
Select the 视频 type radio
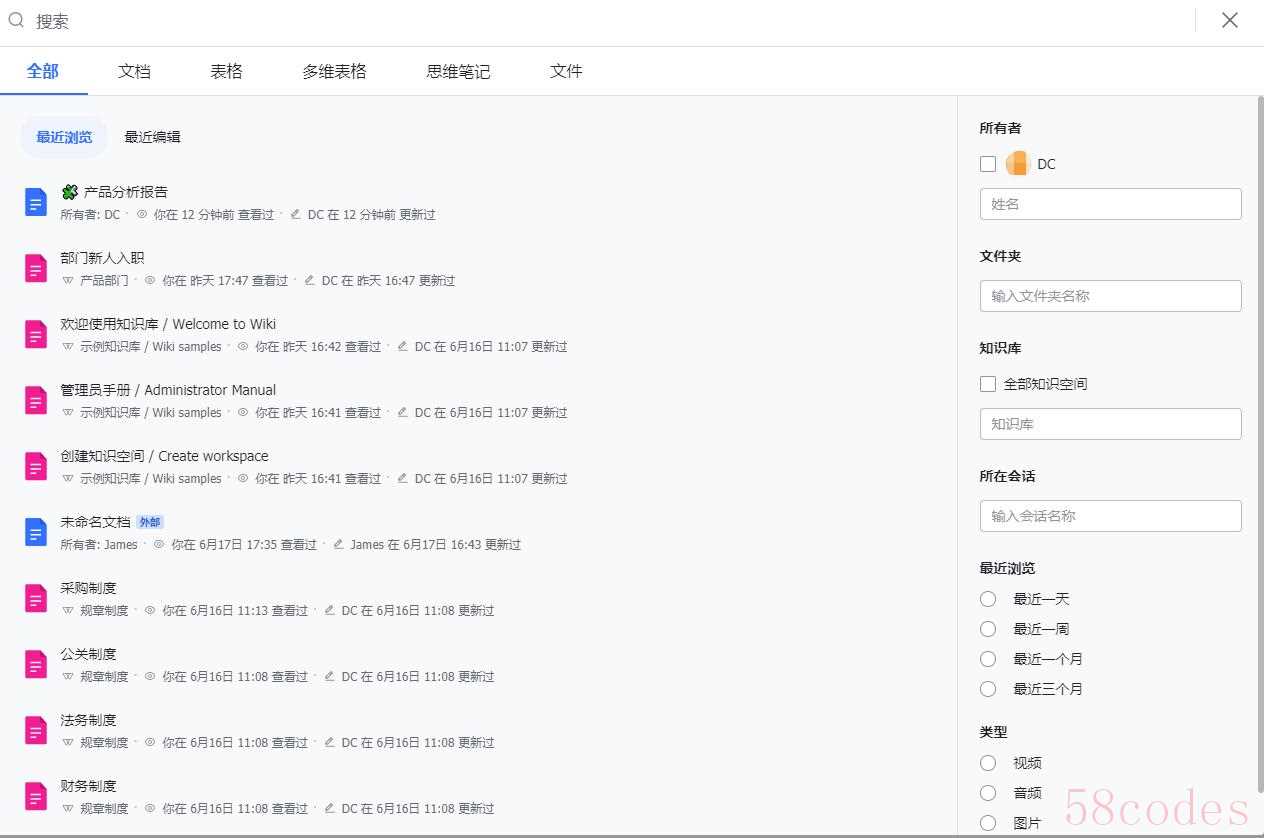click(x=988, y=763)
